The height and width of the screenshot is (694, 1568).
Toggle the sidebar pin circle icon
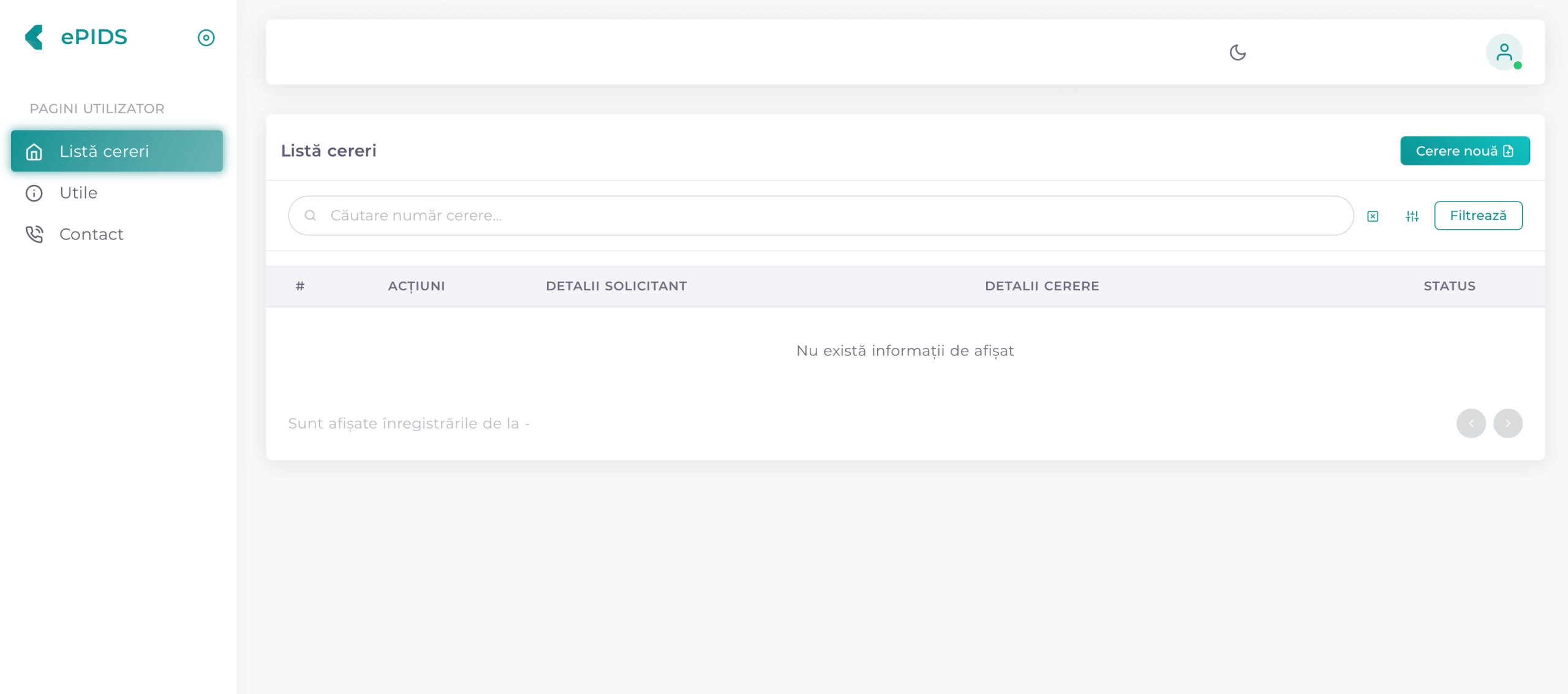(x=206, y=38)
